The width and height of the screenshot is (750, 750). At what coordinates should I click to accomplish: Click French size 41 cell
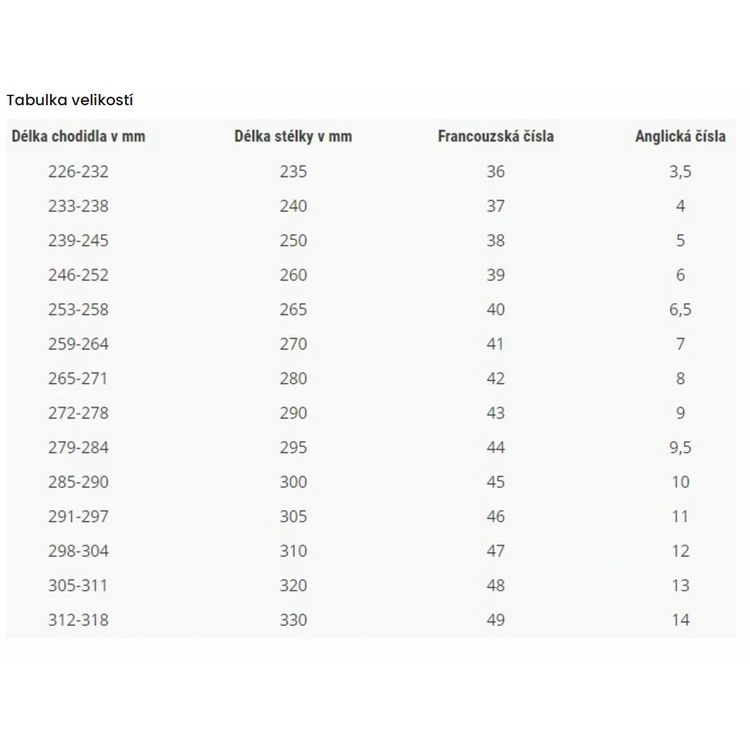click(495, 344)
